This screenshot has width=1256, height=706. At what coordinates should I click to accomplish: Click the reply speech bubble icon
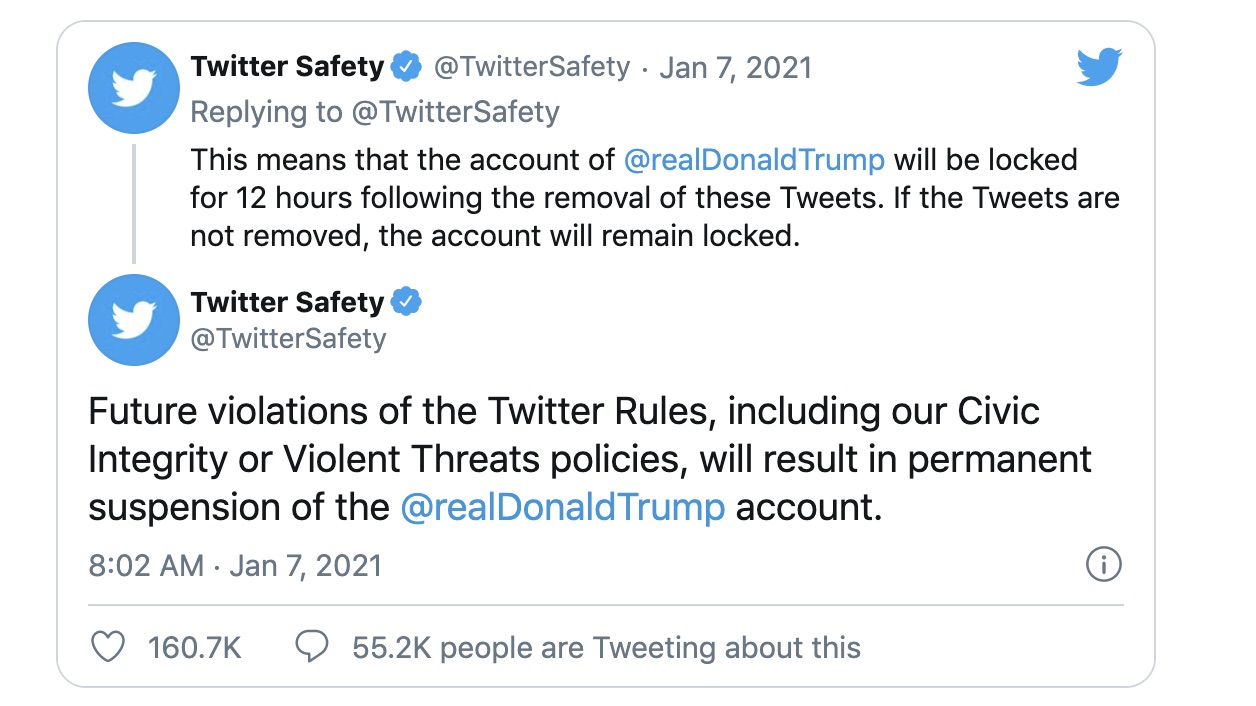(313, 647)
